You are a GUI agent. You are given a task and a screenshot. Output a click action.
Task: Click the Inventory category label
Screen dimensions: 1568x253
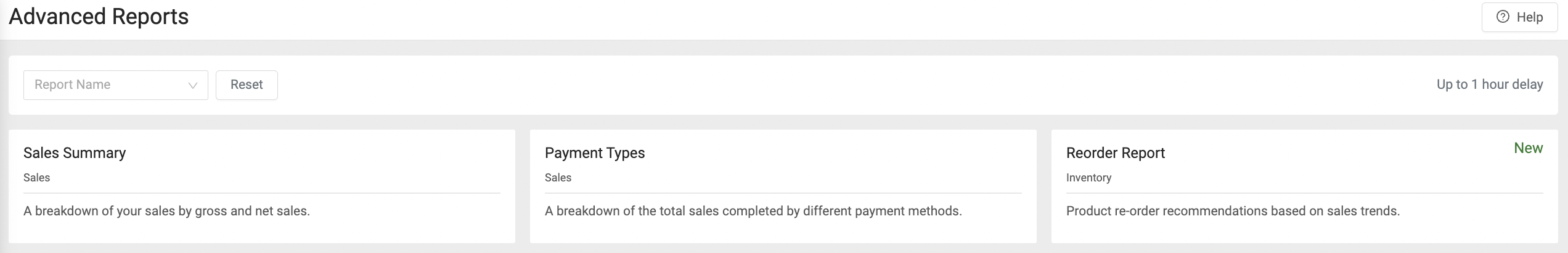click(x=1088, y=178)
